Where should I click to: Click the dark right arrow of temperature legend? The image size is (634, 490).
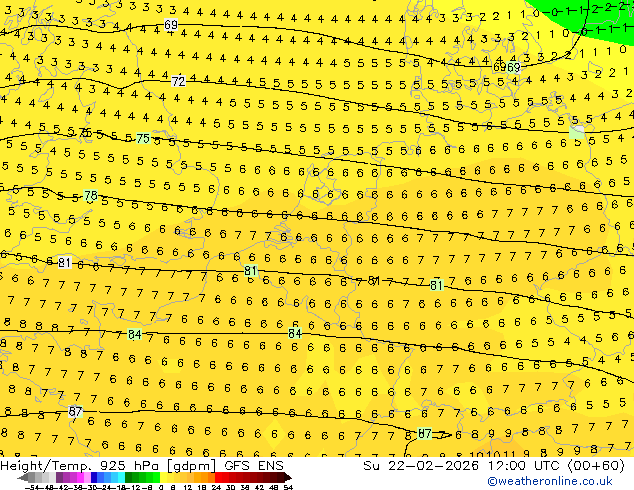tap(288, 478)
